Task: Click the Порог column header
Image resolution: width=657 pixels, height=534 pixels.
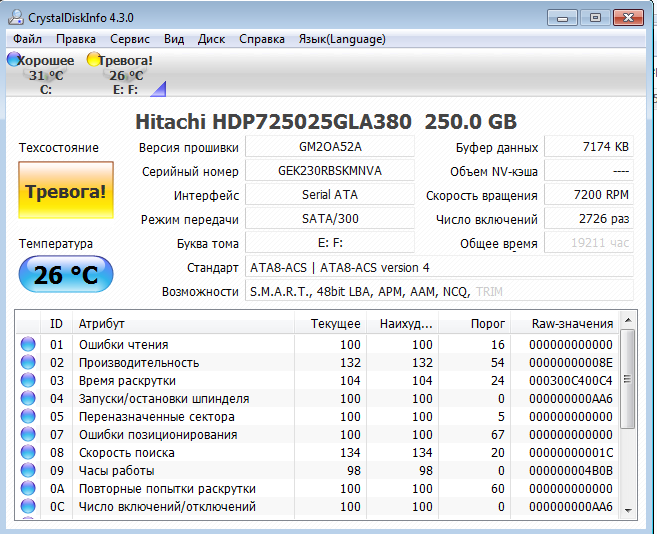Action: (x=475, y=324)
